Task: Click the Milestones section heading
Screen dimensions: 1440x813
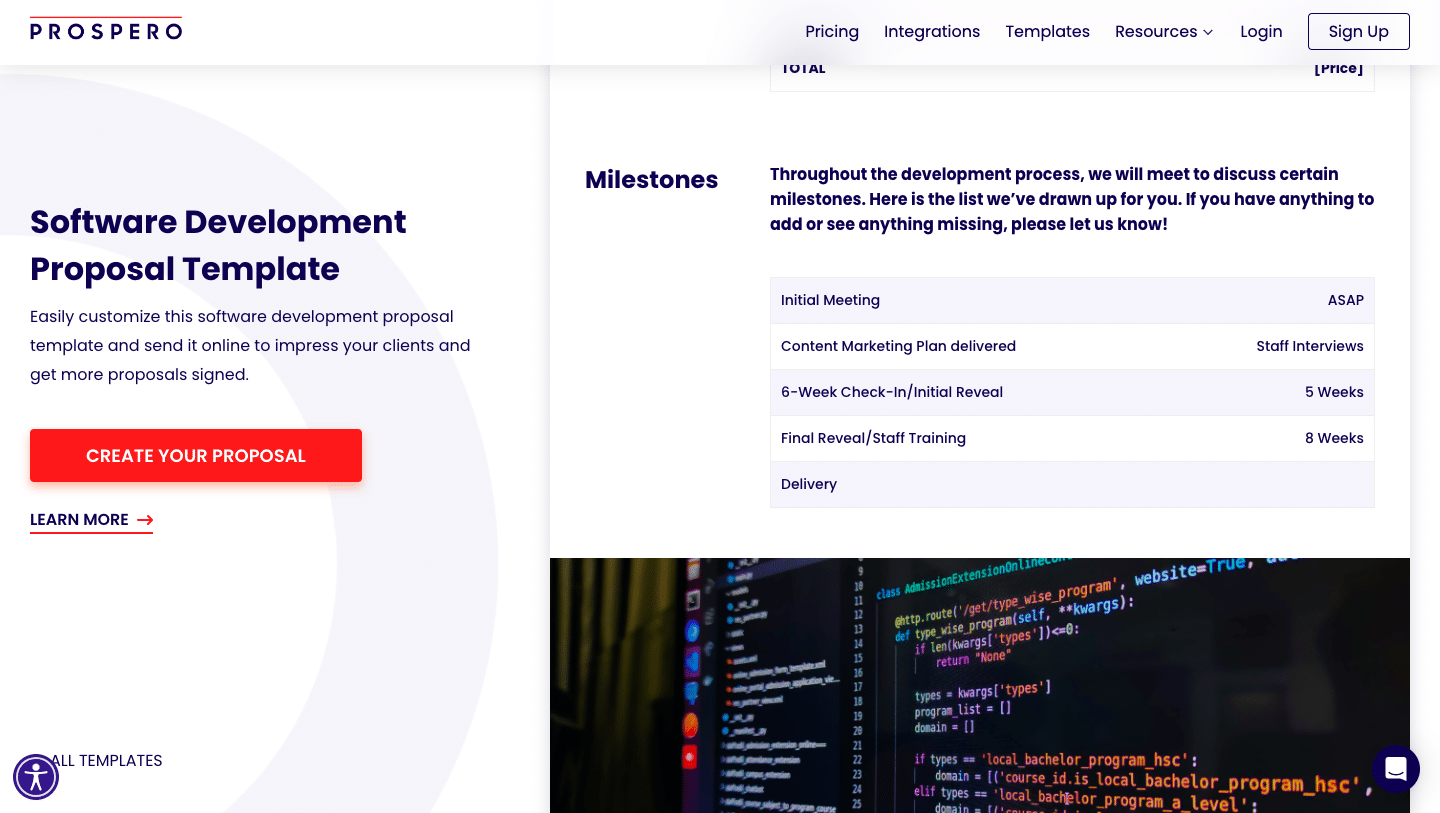Action: point(651,180)
